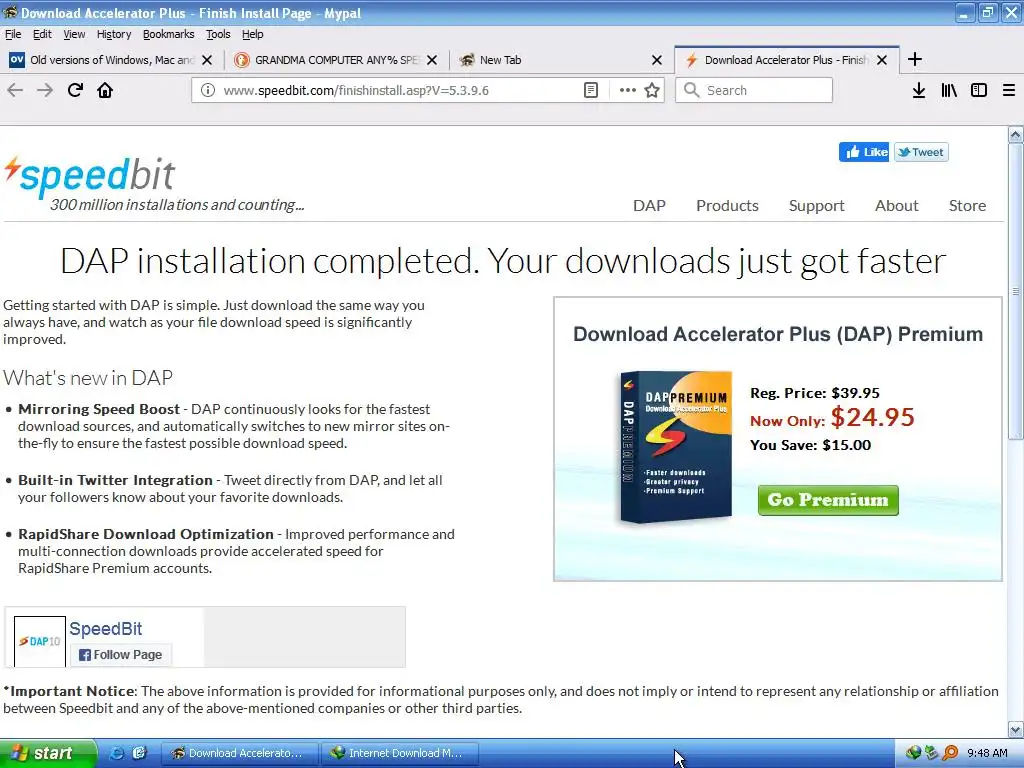Click the page scrollbar up arrow

[x=1016, y=135]
